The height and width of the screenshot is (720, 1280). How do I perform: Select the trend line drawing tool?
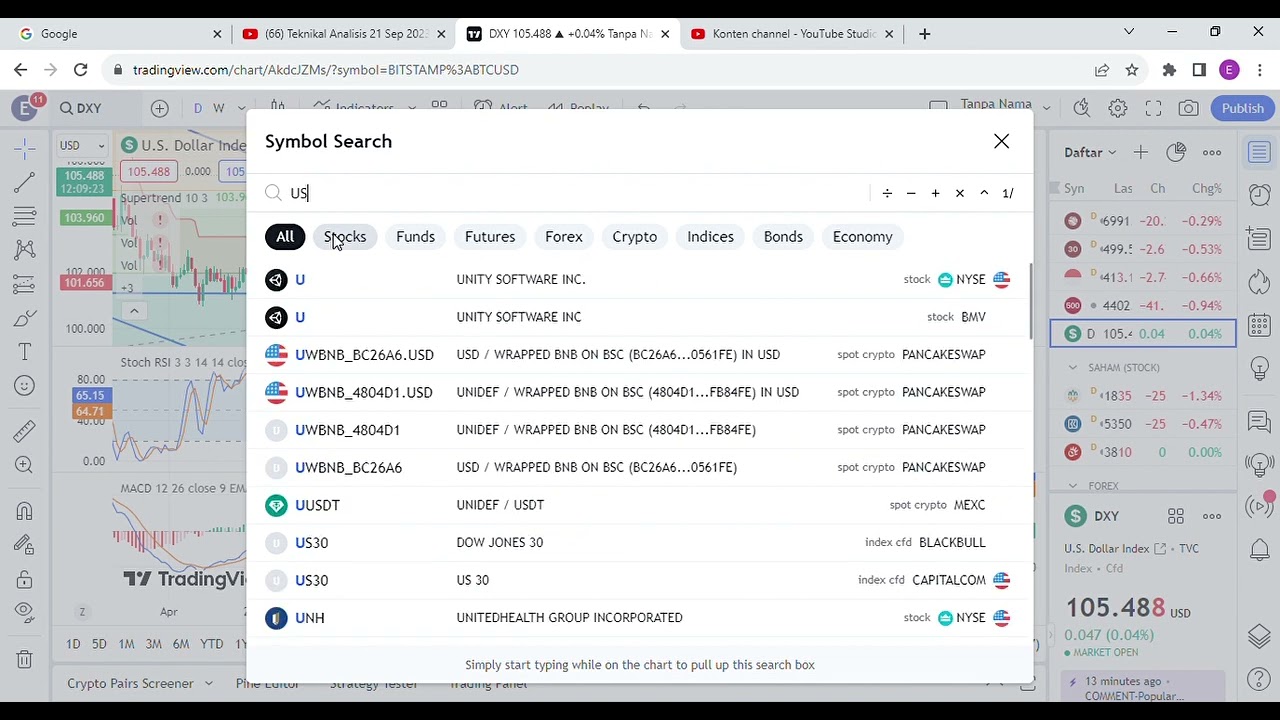point(25,182)
